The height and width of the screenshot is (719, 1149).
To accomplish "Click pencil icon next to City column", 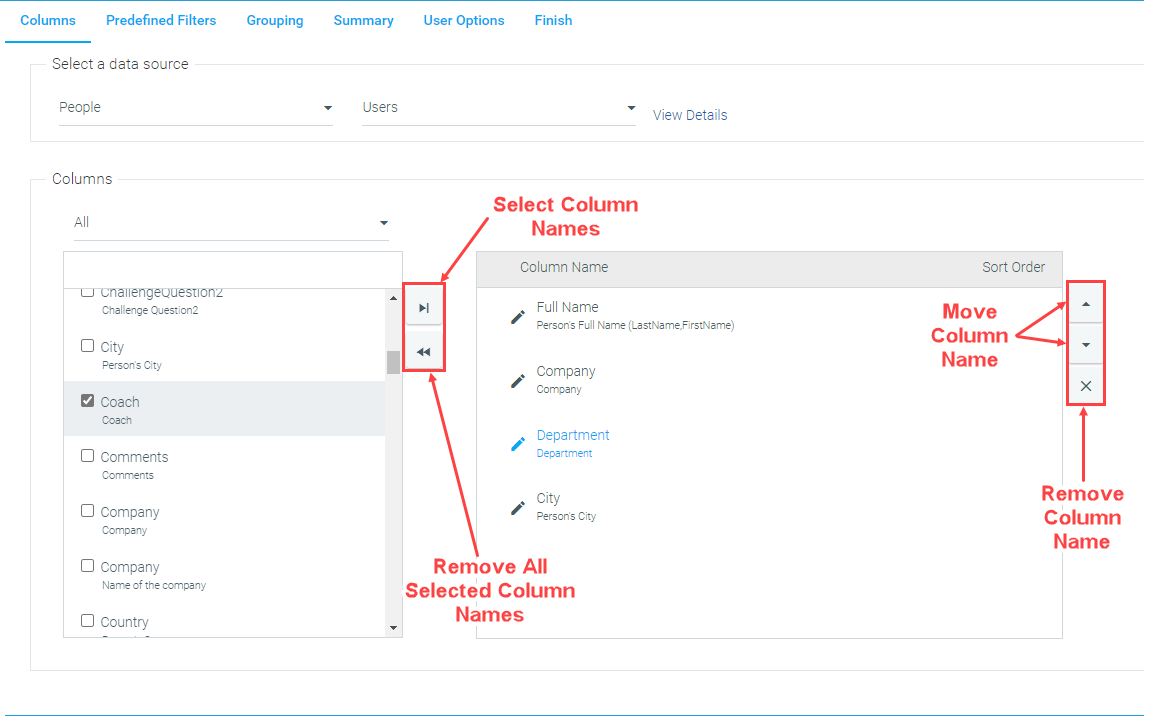I will 518,508.
